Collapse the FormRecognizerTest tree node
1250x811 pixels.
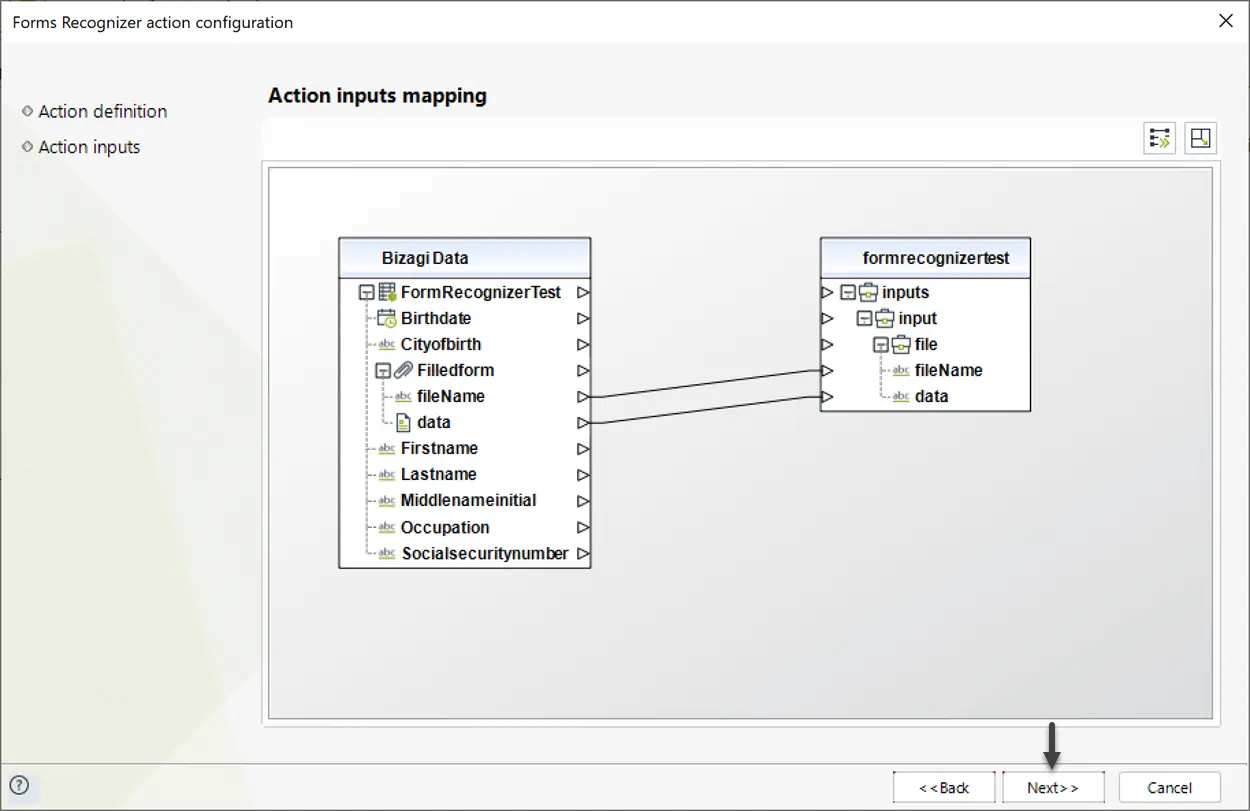[x=365, y=293]
